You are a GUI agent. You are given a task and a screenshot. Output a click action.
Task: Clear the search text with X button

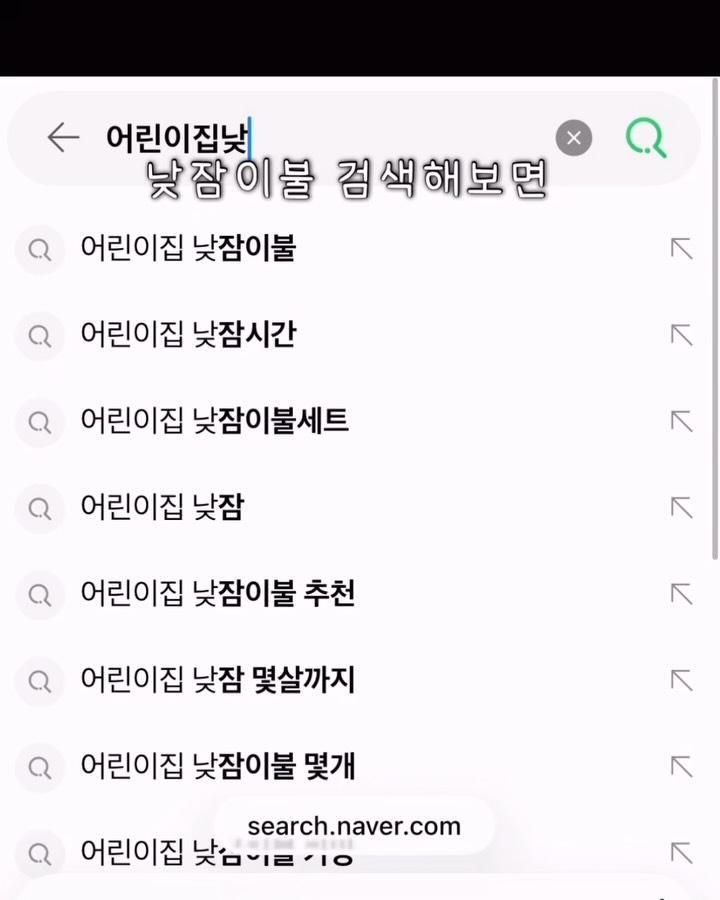click(574, 138)
